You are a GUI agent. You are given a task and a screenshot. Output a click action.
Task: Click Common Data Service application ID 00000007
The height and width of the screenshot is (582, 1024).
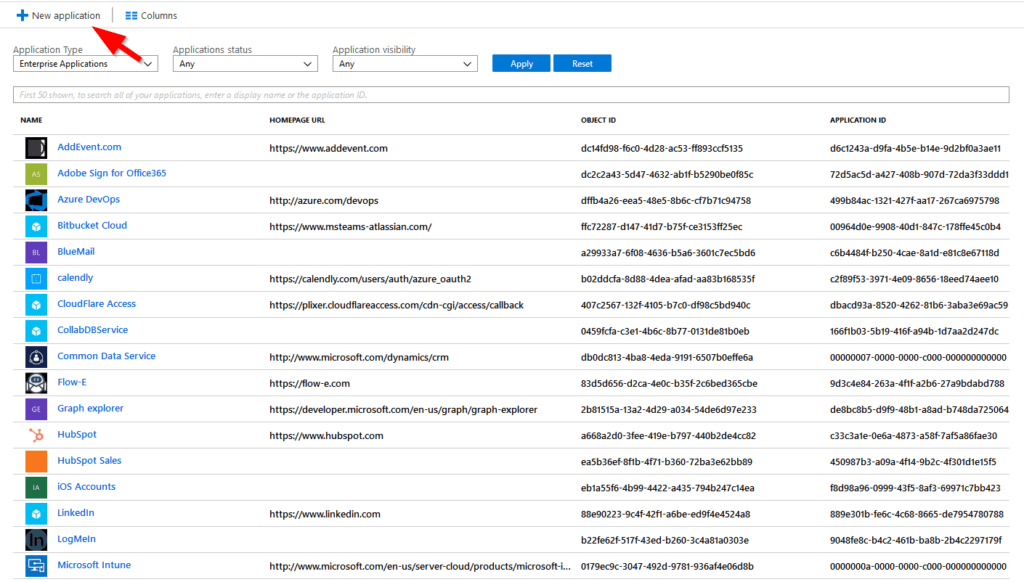tap(918, 357)
